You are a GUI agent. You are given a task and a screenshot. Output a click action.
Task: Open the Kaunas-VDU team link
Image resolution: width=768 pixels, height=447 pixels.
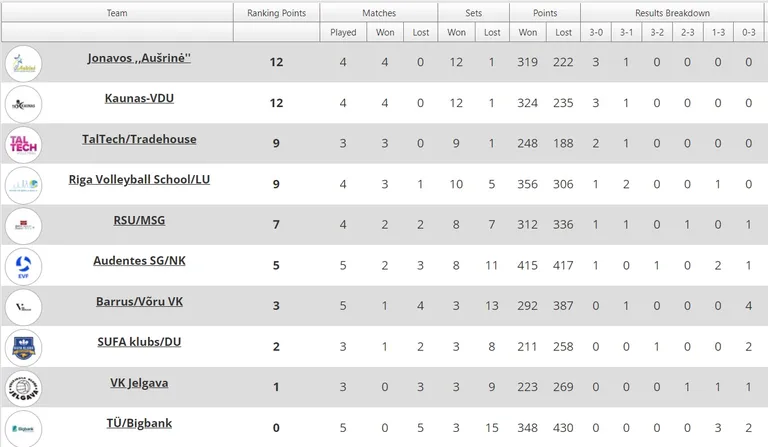pyautogui.click(x=139, y=98)
